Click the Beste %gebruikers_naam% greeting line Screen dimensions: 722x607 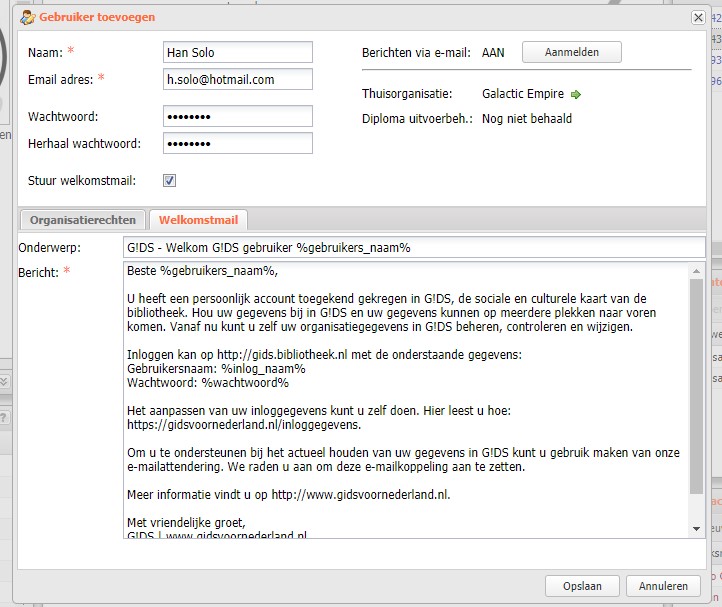[203, 271]
